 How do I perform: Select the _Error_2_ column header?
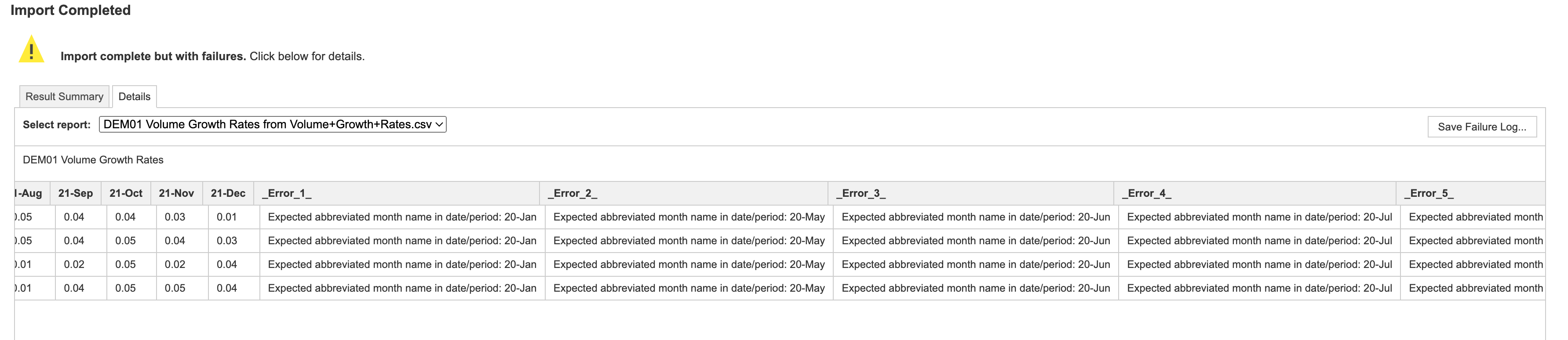684,193
